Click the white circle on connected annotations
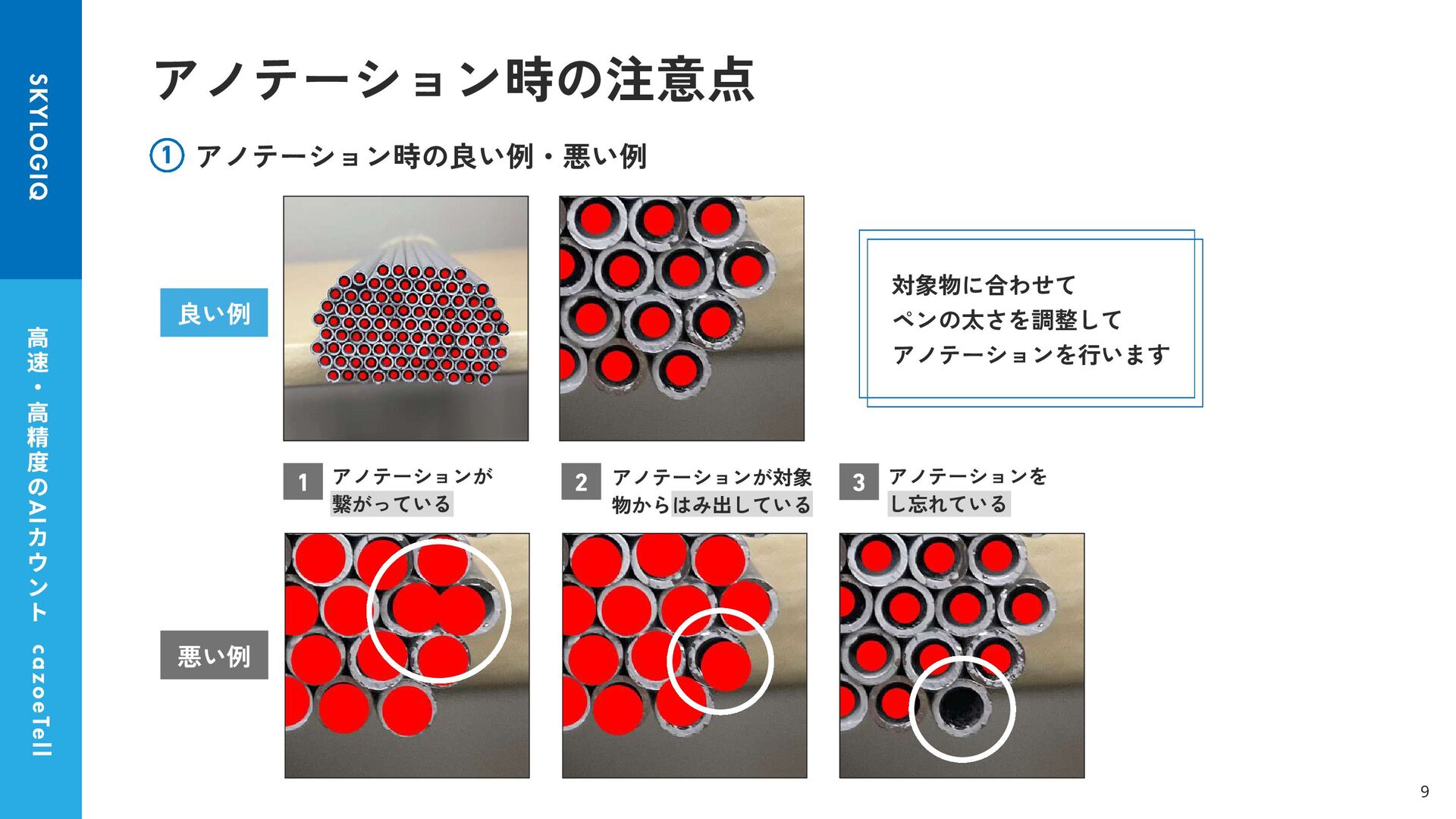The image size is (1456, 819). (x=439, y=610)
